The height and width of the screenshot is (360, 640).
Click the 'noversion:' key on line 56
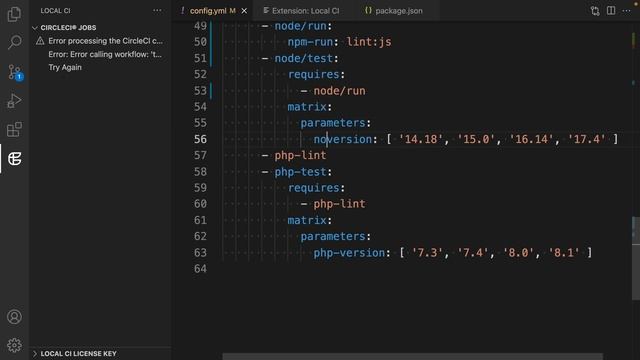pos(345,139)
